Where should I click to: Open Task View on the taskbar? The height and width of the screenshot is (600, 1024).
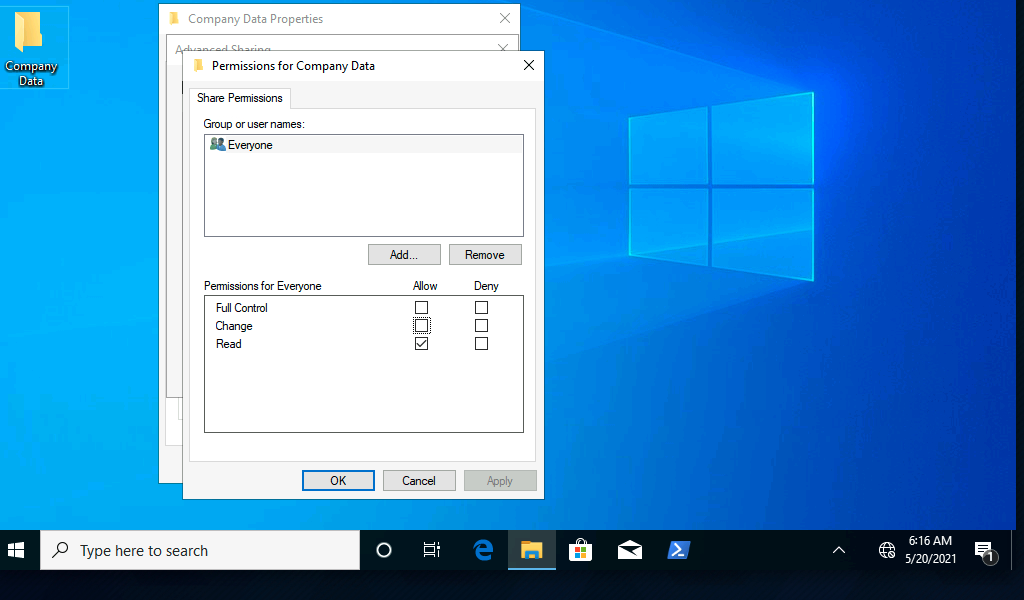[x=432, y=550]
